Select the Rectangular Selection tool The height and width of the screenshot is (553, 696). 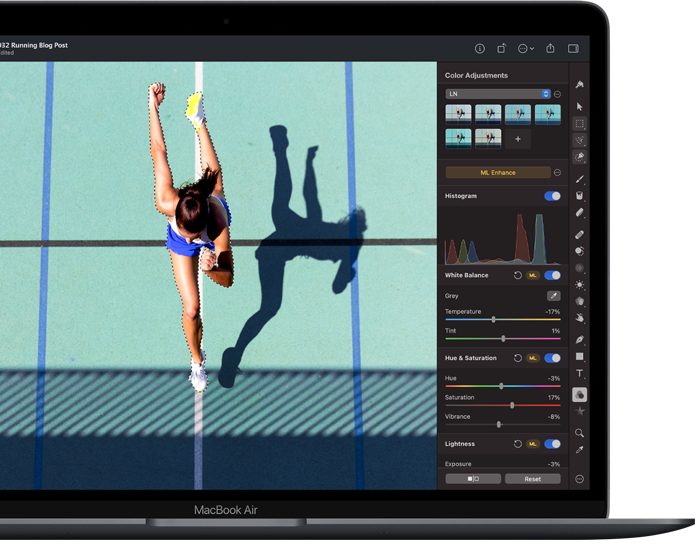(580, 124)
